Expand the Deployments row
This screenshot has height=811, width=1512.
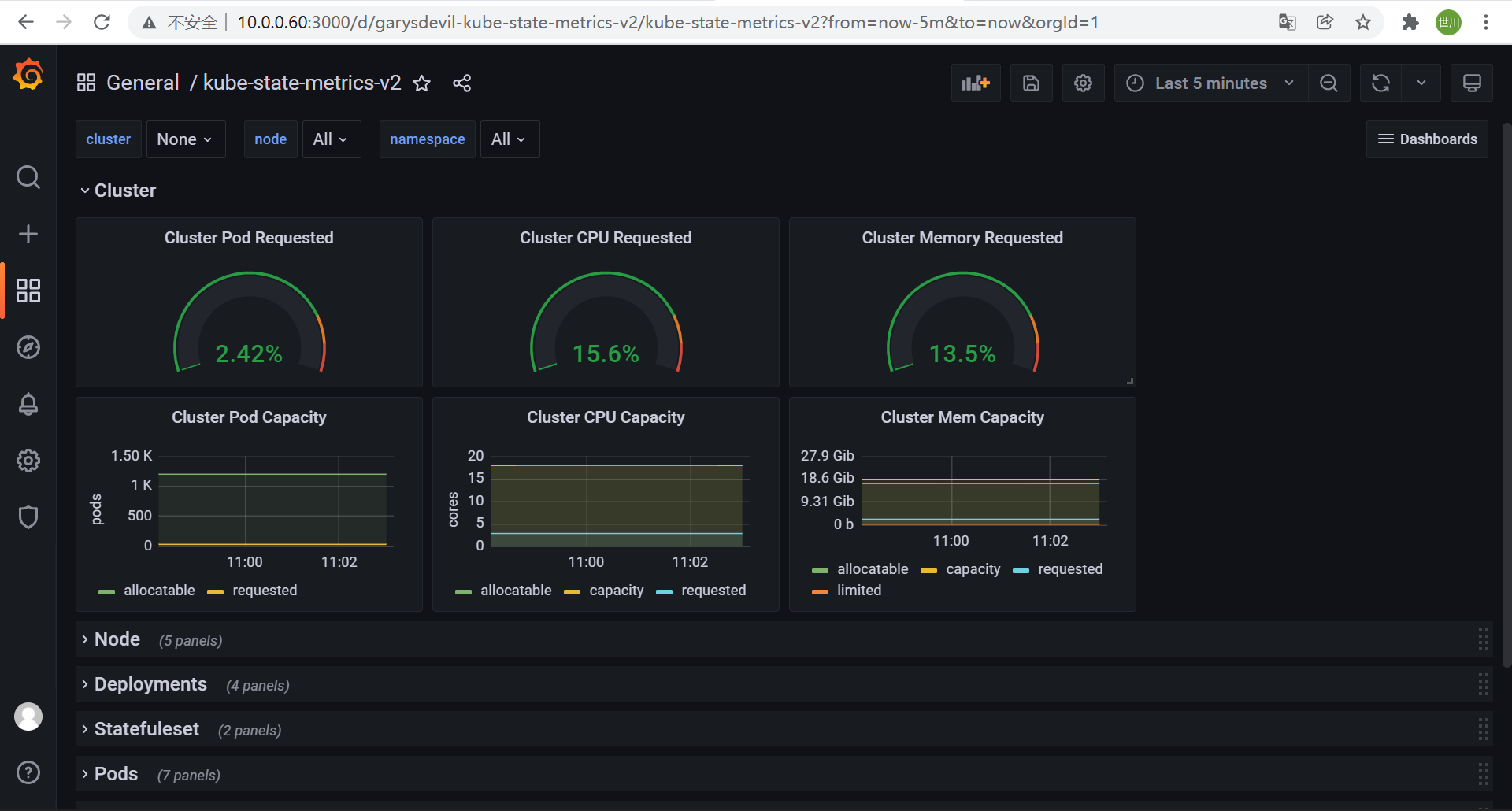pos(144,684)
